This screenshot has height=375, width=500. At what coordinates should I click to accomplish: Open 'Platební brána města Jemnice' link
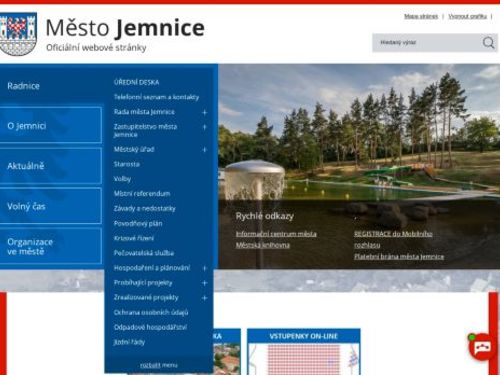(399, 257)
